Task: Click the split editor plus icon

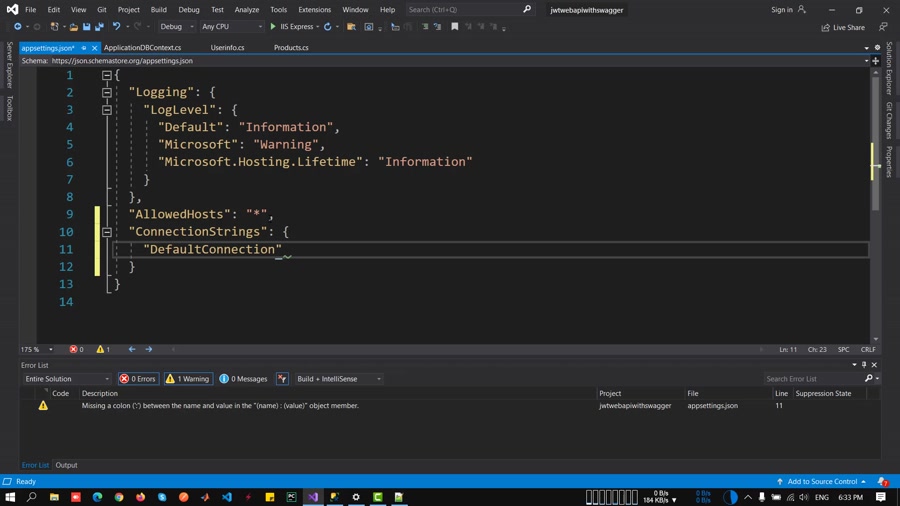Action: tap(875, 60)
